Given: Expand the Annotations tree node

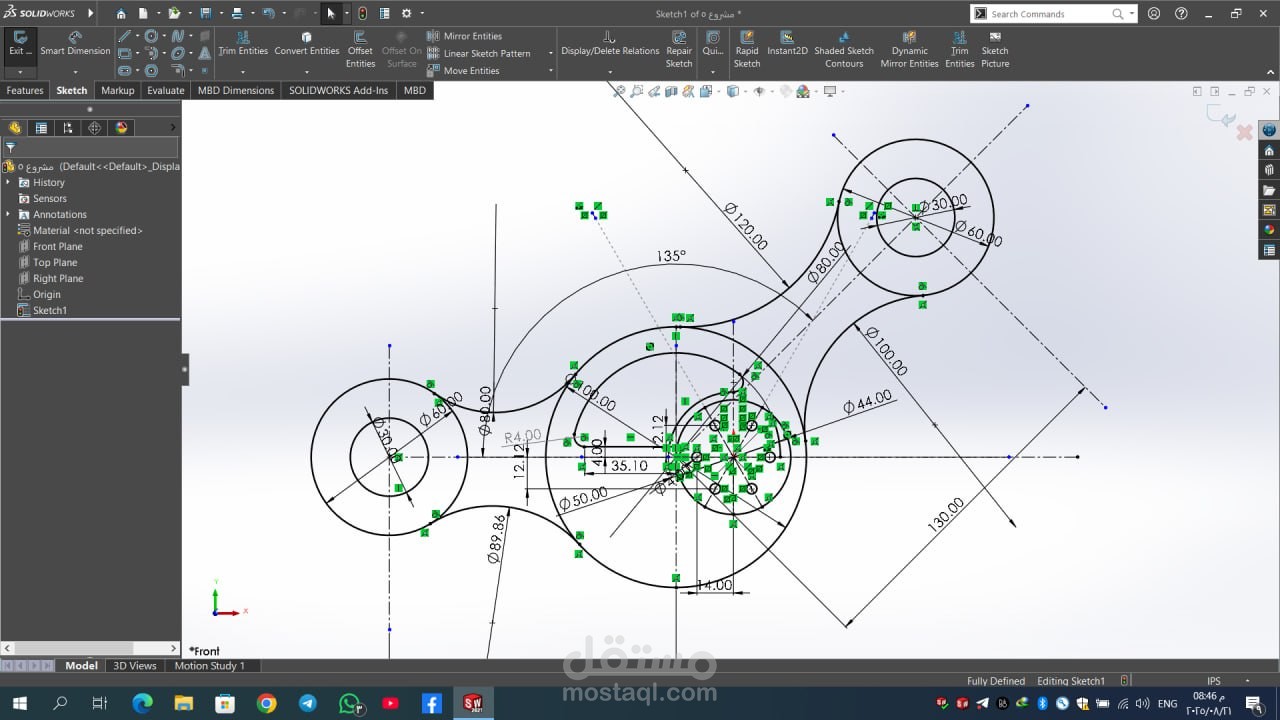Looking at the screenshot, I should pos(9,214).
